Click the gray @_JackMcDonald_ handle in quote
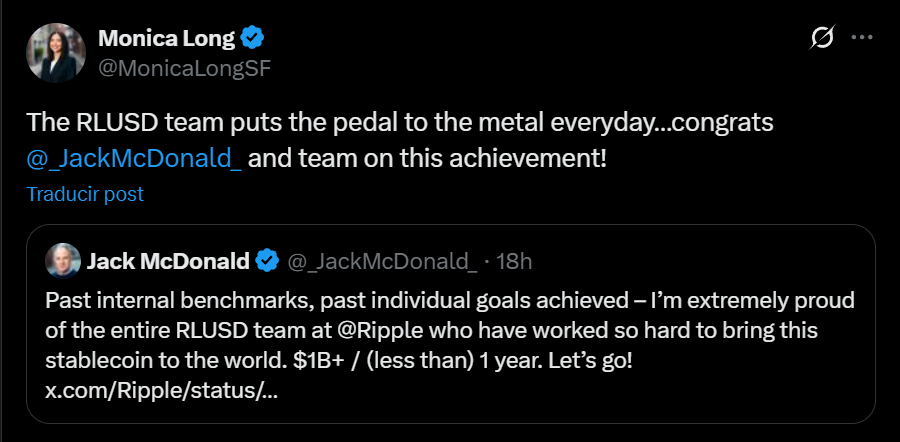Viewport: 900px width, 442px height. (x=382, y=262)
